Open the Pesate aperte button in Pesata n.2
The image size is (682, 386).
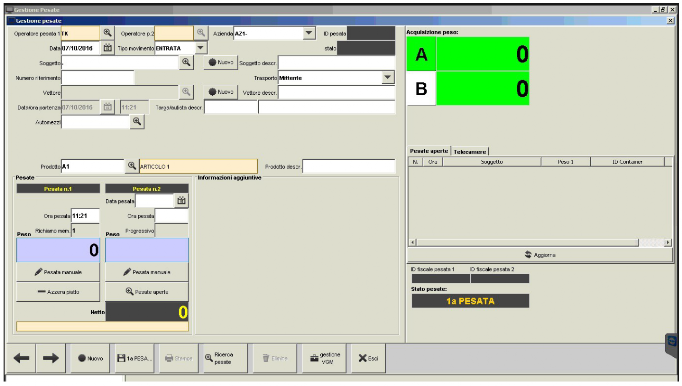[x=147, y=292]
